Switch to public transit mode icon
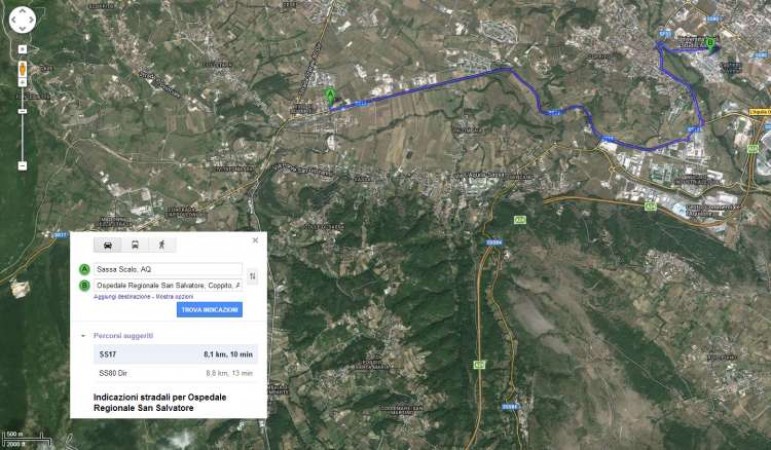This screenshot has width=771, height=450. tap(135, 244)
